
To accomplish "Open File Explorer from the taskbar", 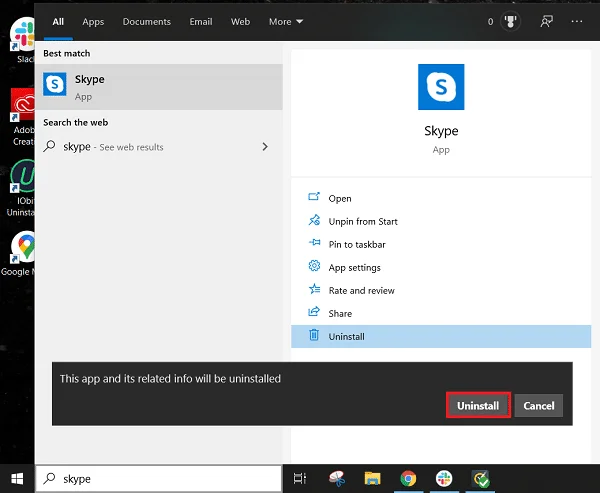I will pos(372,478).
